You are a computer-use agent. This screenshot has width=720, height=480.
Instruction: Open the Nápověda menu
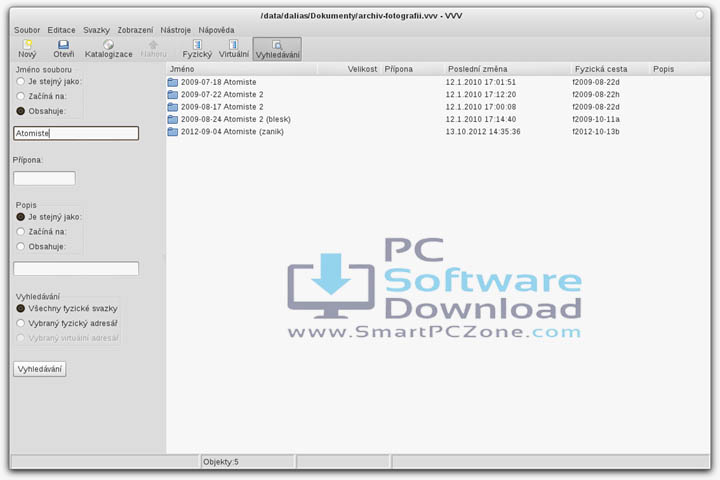click(216, 30)
